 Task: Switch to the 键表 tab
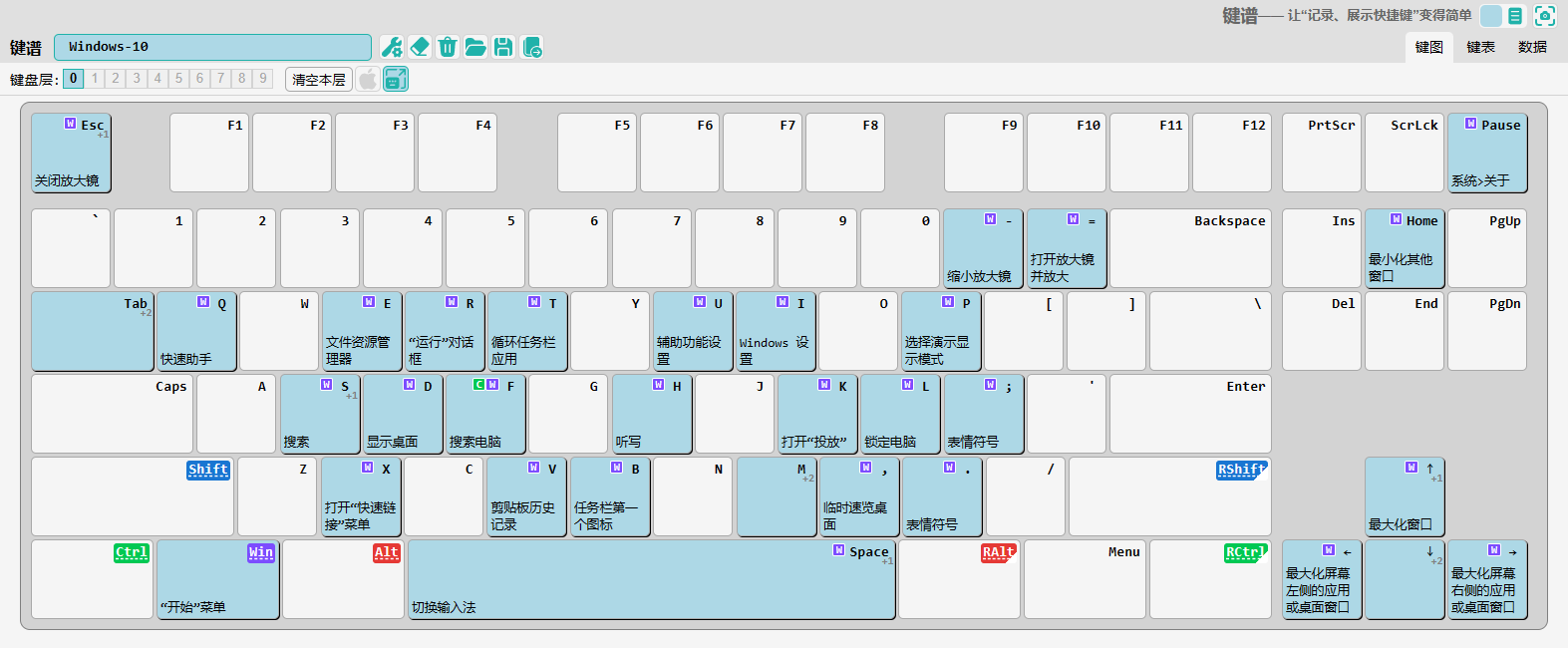(x=1481, y=47)
